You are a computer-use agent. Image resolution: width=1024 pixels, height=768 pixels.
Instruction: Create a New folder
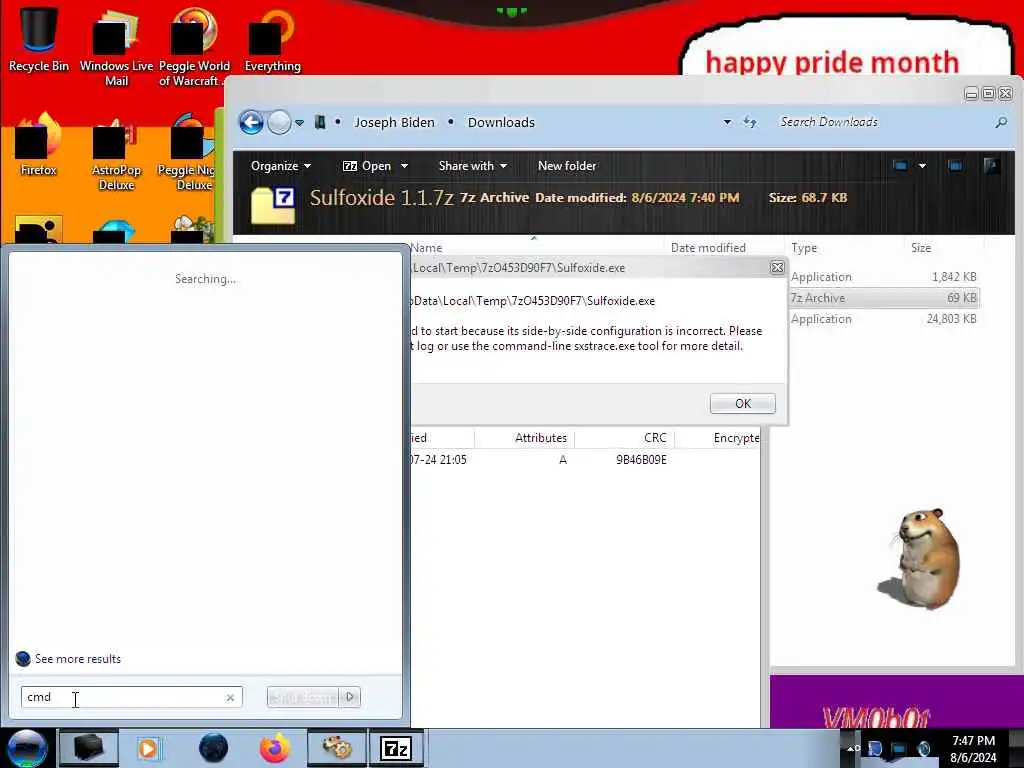567,166
